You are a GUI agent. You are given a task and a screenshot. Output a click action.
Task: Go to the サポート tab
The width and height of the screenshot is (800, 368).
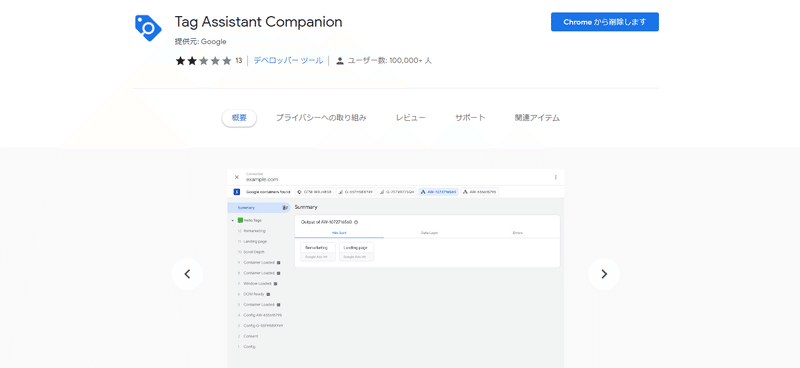coord(470,118)
